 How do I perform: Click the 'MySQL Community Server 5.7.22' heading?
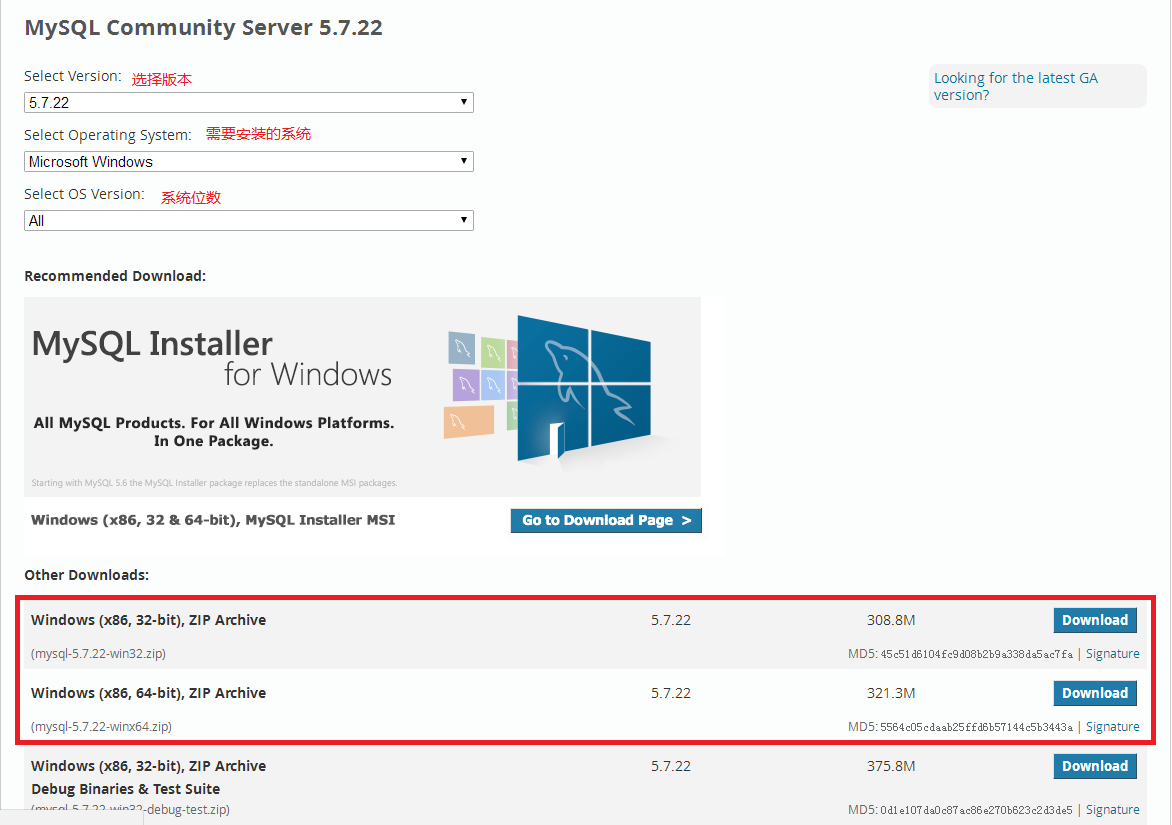click(203, 28)
